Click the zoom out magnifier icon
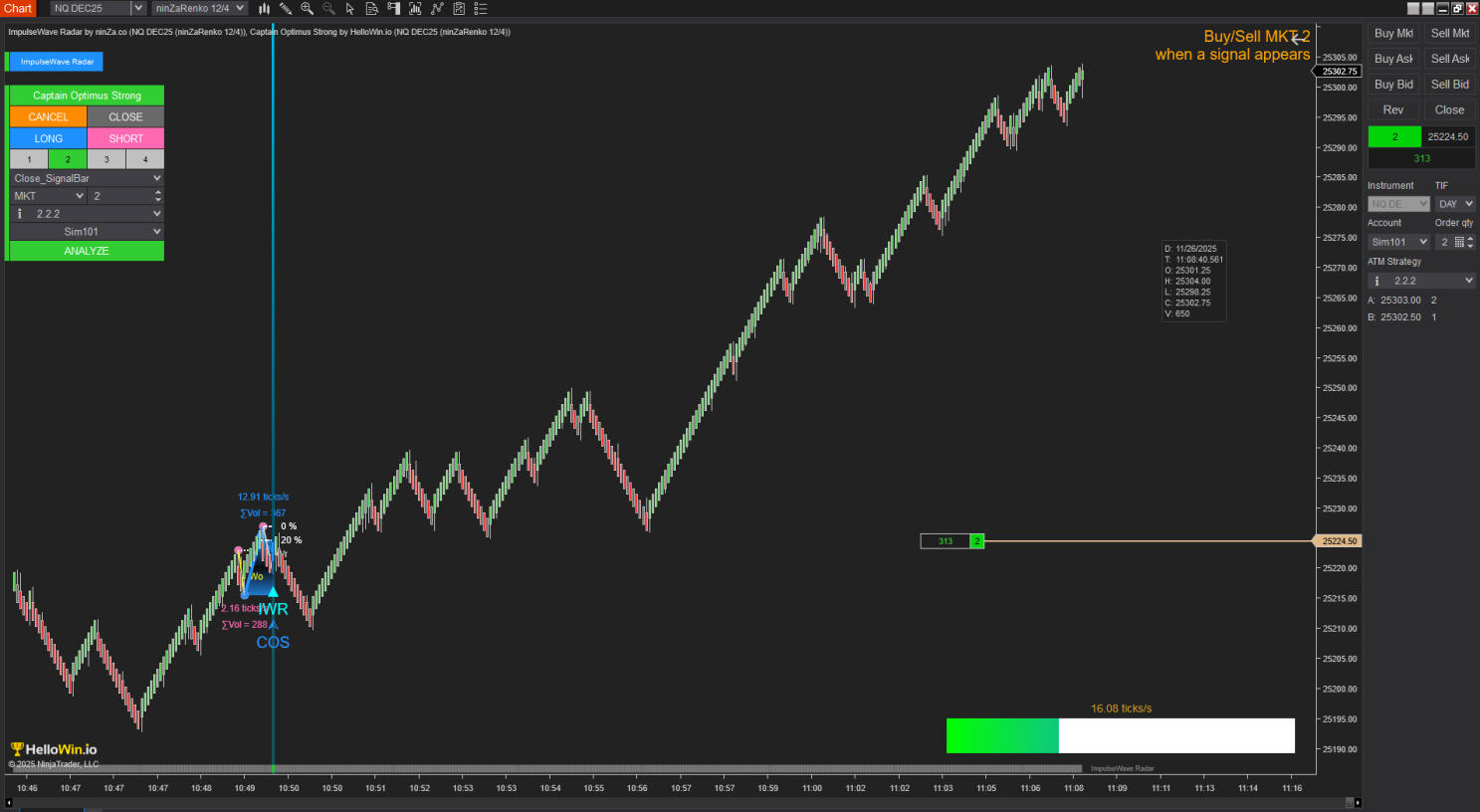 click(x=328, y=8)
